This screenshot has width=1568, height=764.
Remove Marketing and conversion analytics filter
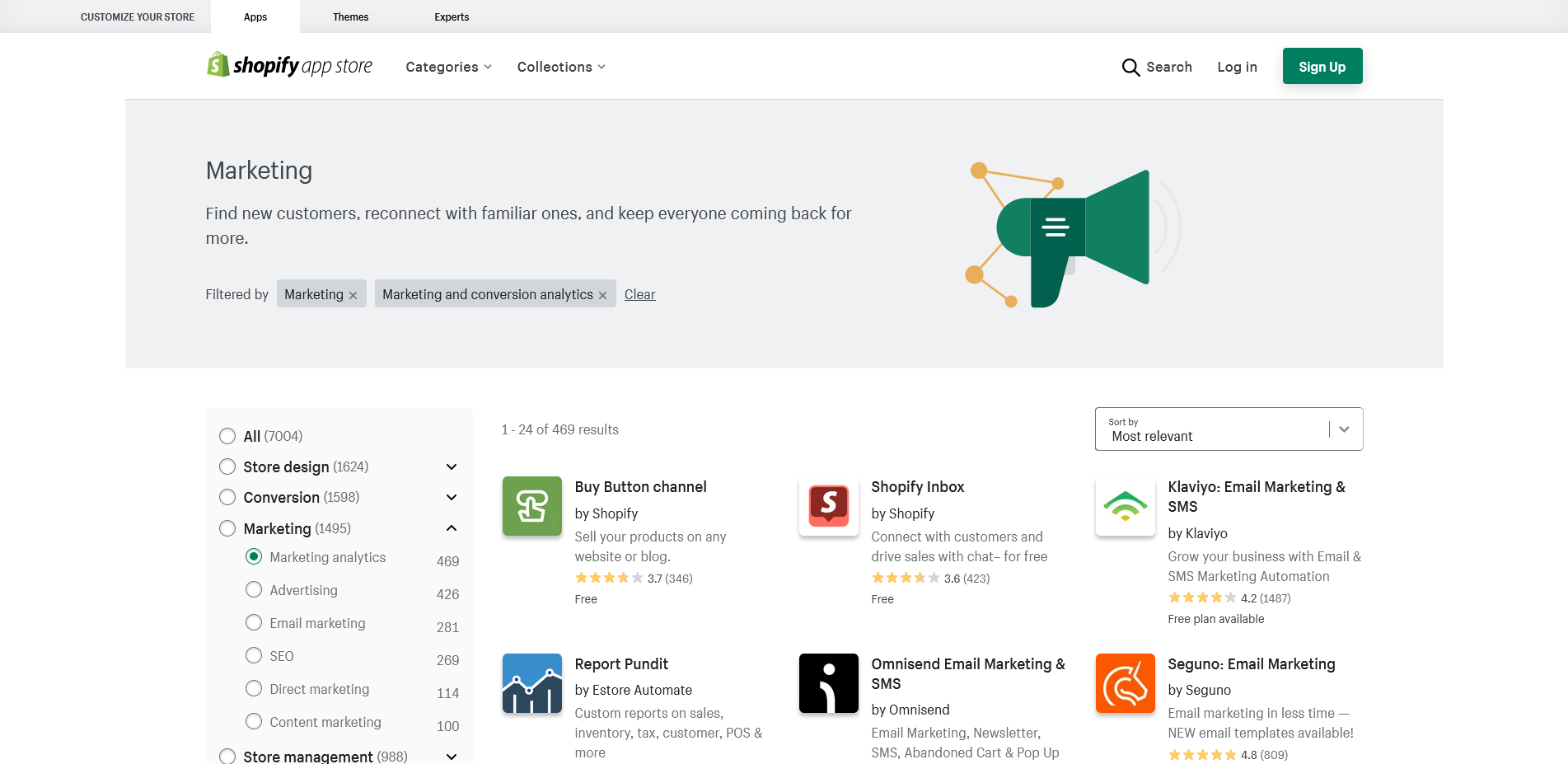tap(603, 295)
